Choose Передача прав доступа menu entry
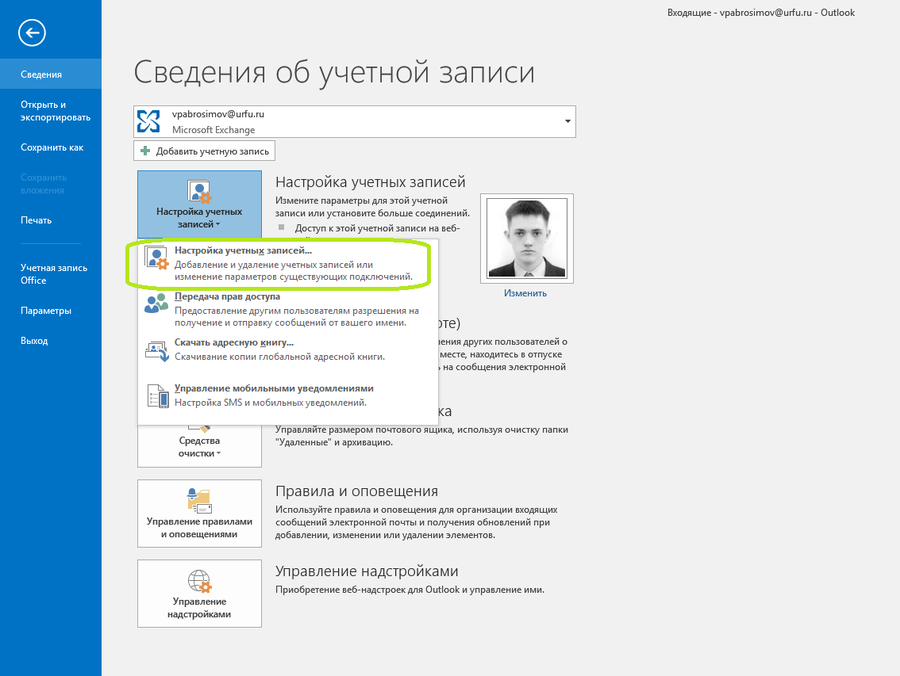Viewport: 900px width, 676px height. [x=288, y=309]
